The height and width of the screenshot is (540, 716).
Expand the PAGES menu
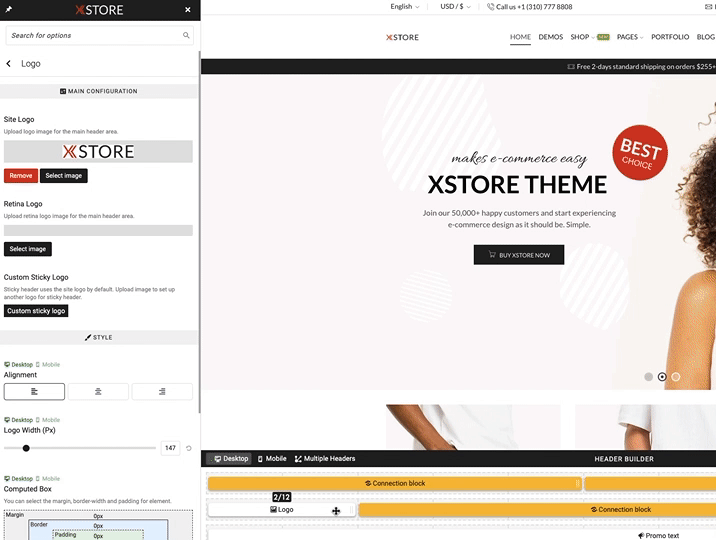point(630,37)
